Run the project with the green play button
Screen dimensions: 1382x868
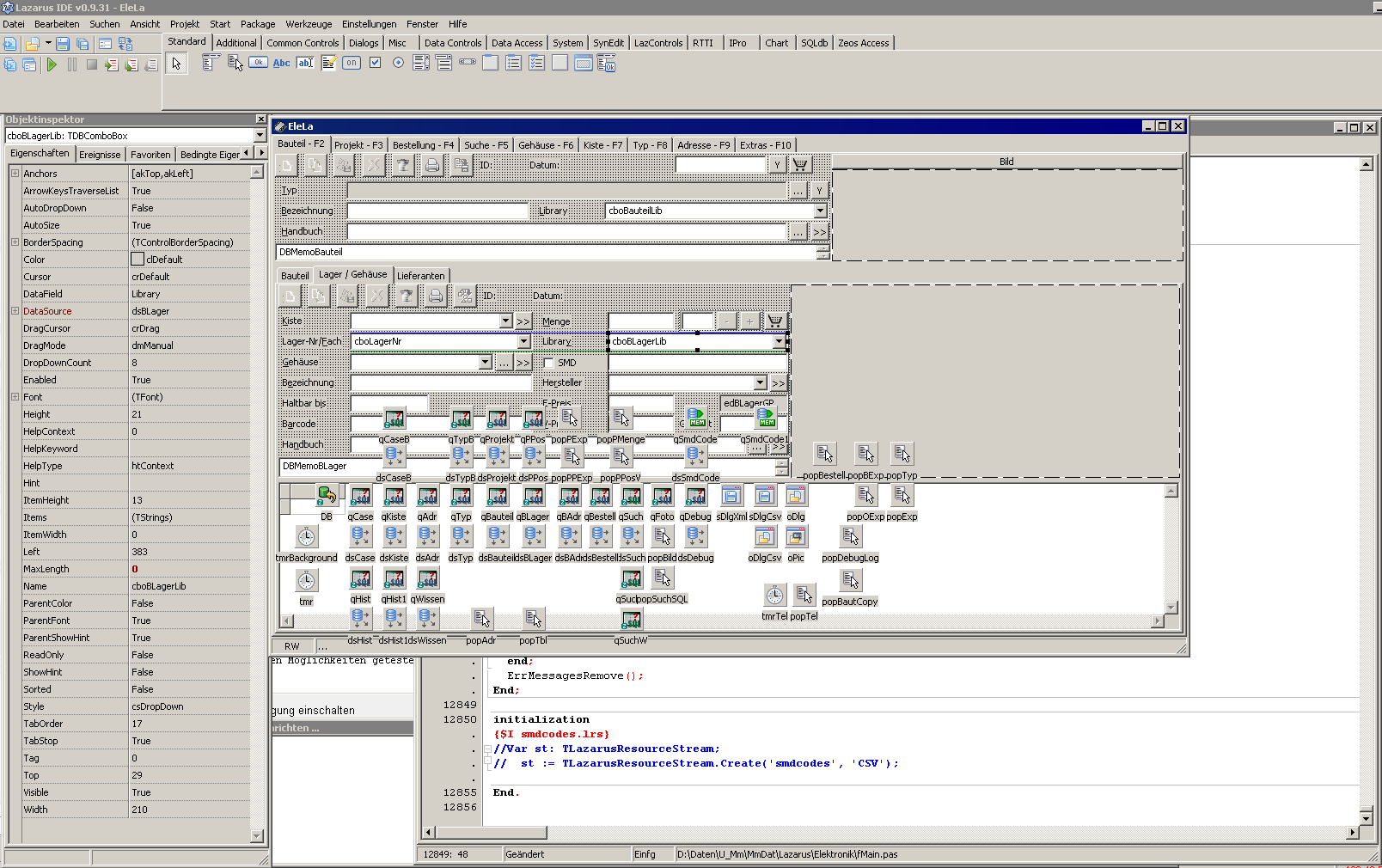pyautogui.click(x=52, y=64)
